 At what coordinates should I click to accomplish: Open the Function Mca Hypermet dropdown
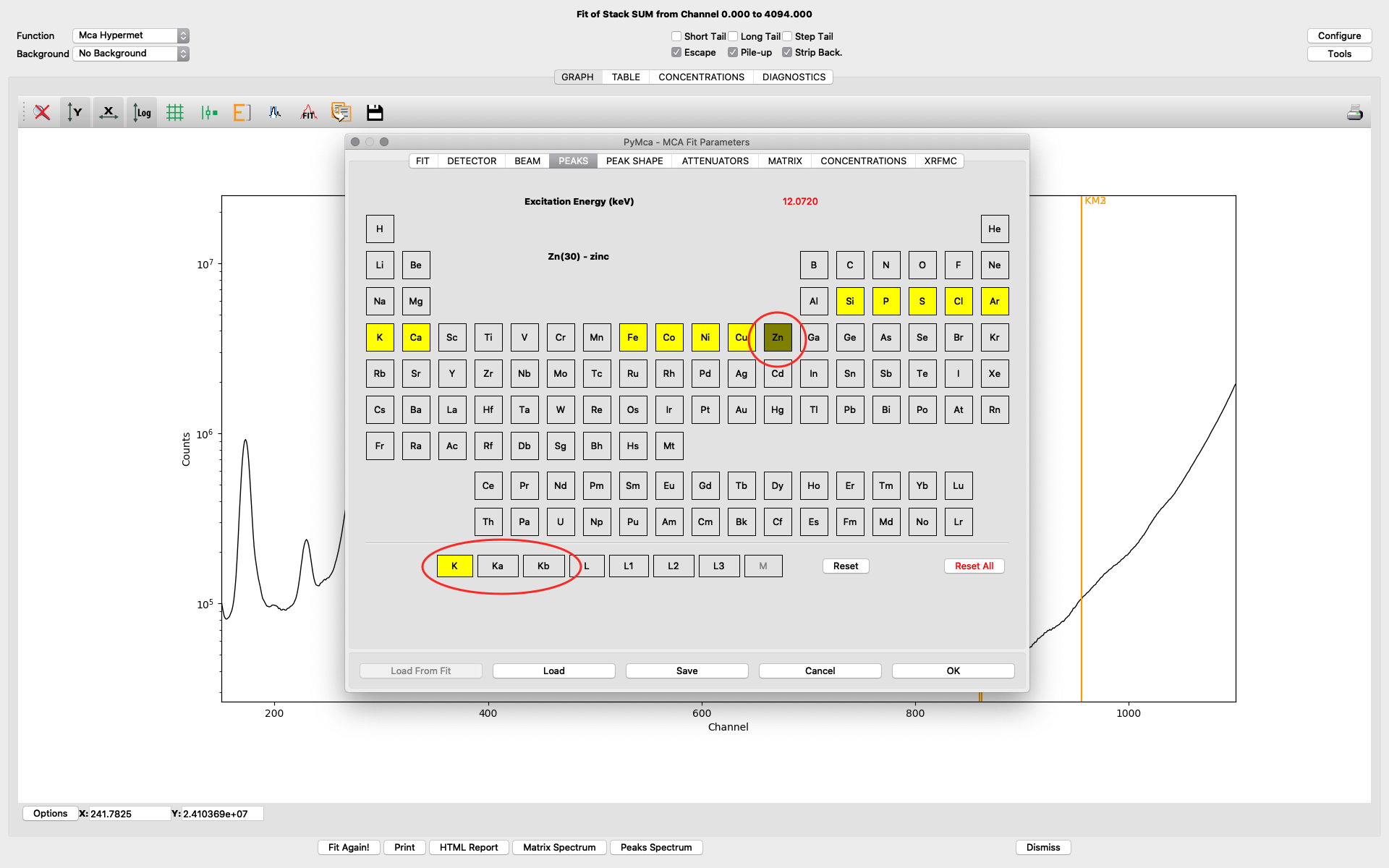(130, 35)
